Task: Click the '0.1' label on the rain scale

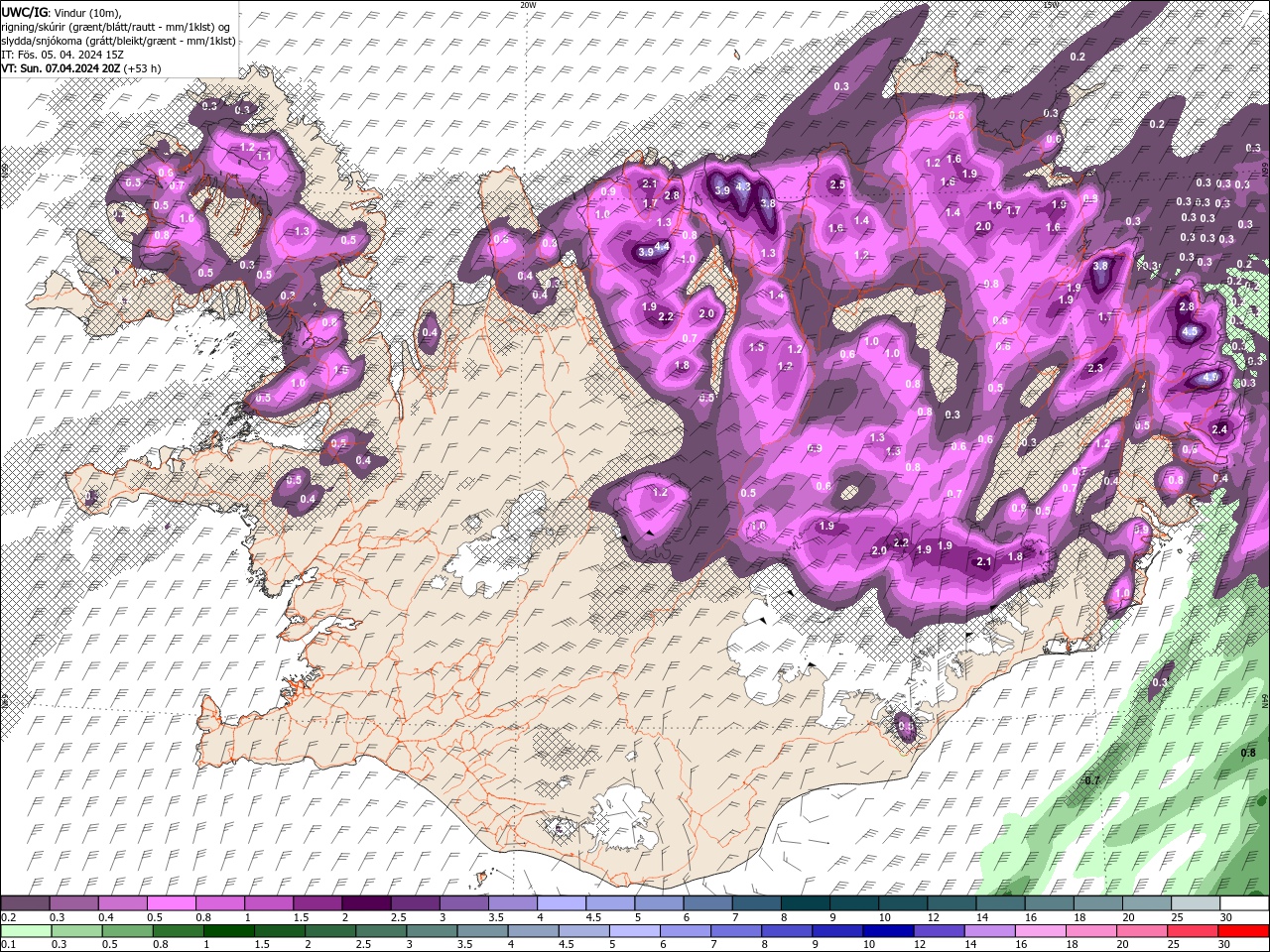Action: point(8,945)
